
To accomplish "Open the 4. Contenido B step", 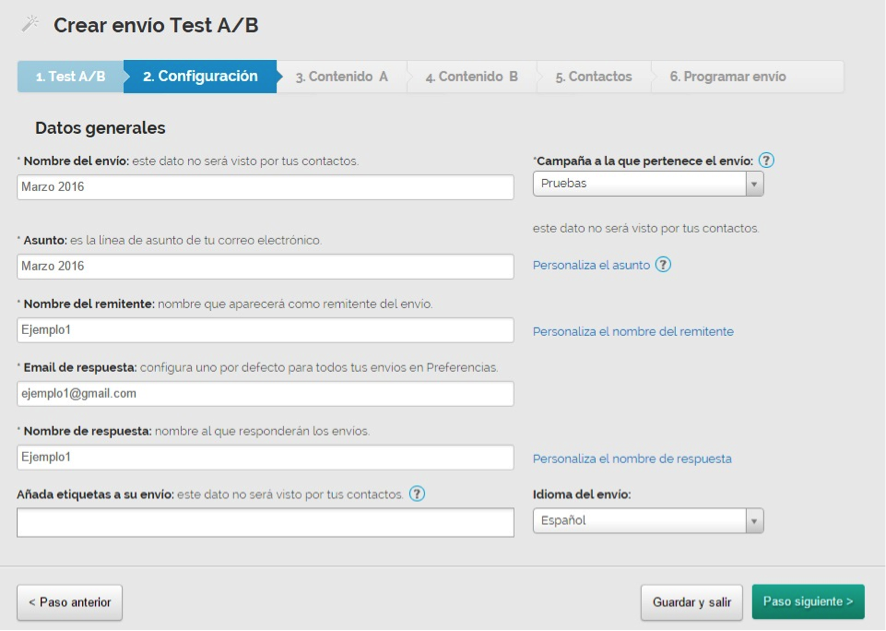I will pyautogui.click(x=471, y=77).
